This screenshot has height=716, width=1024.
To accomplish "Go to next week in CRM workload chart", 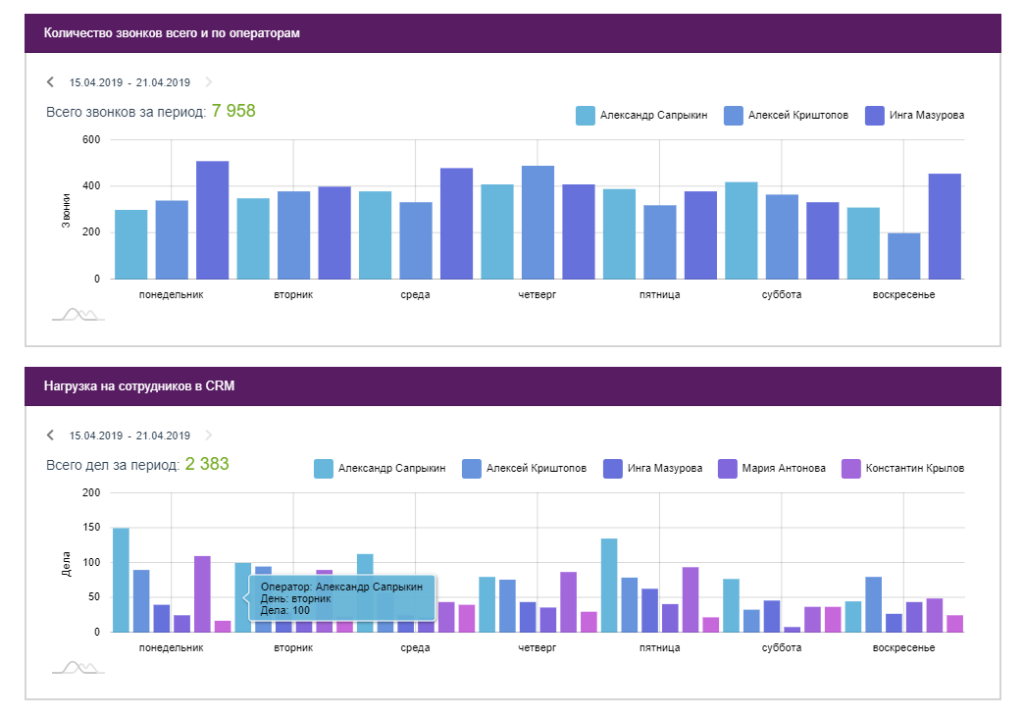I will (x=208, y=435).
